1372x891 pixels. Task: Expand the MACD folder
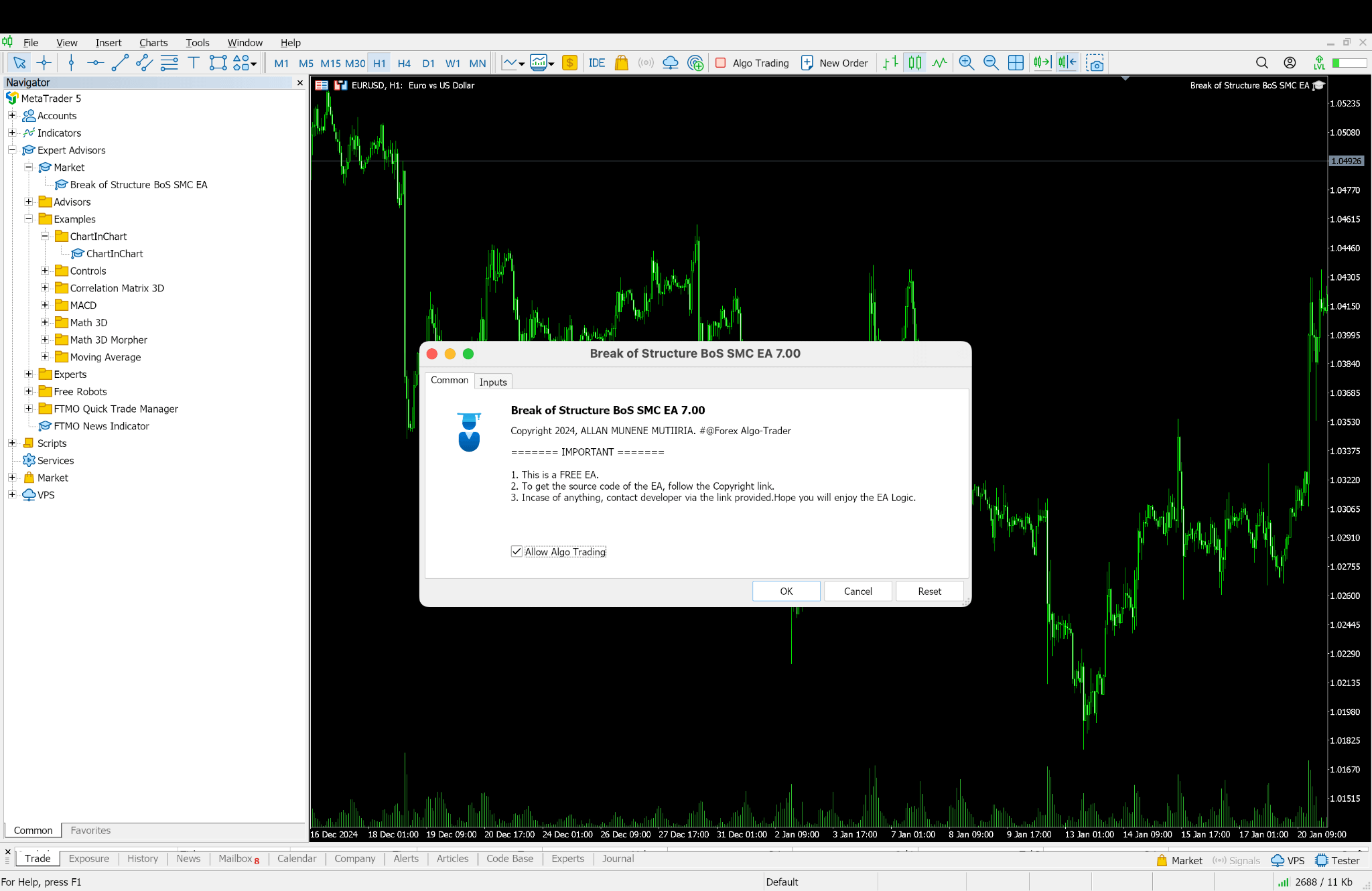[x=45, y=305]
